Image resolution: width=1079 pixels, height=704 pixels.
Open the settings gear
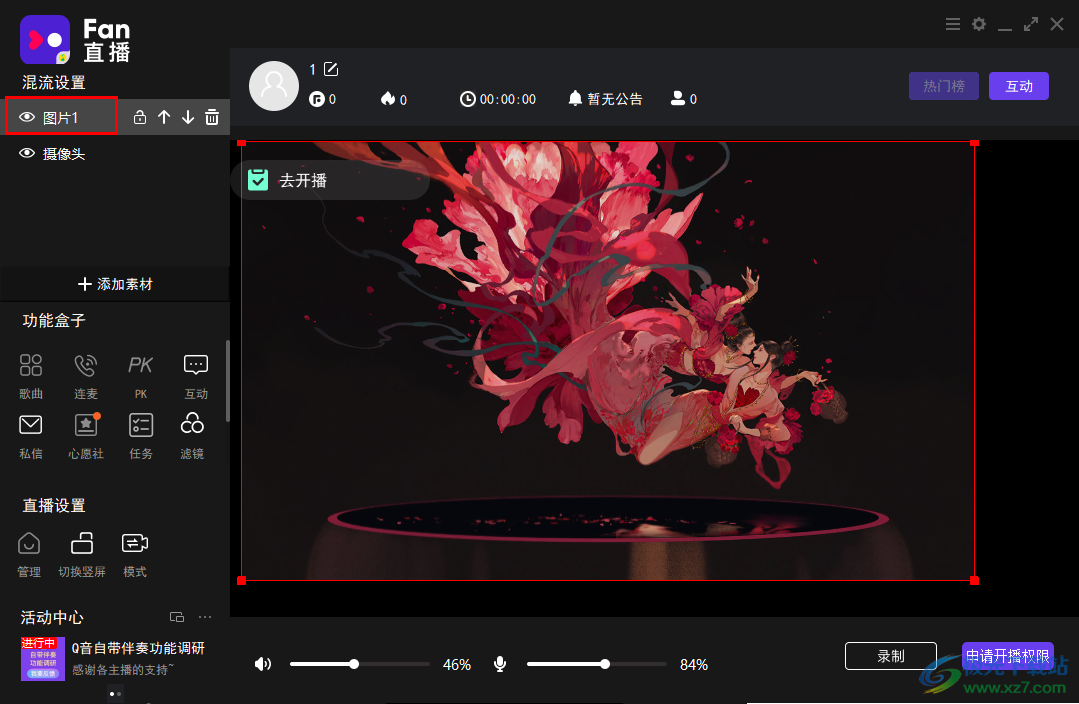point(979,24)
